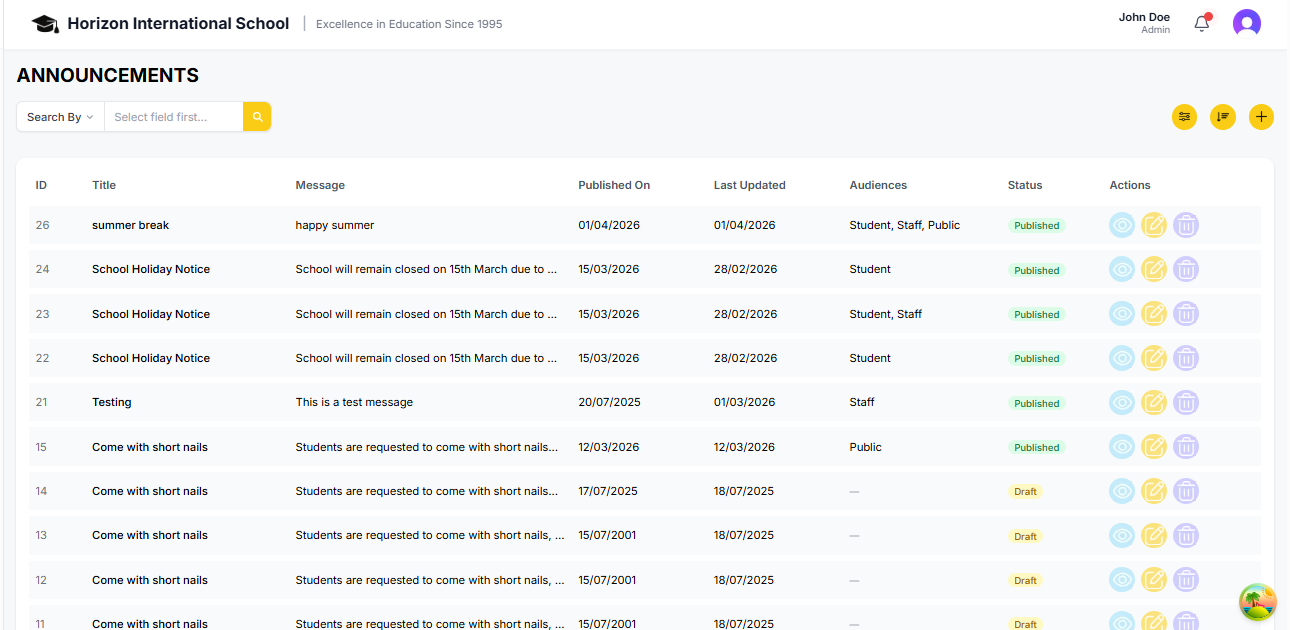
Task: Edit draft announcement ID 13
Action: point(1154,535)
